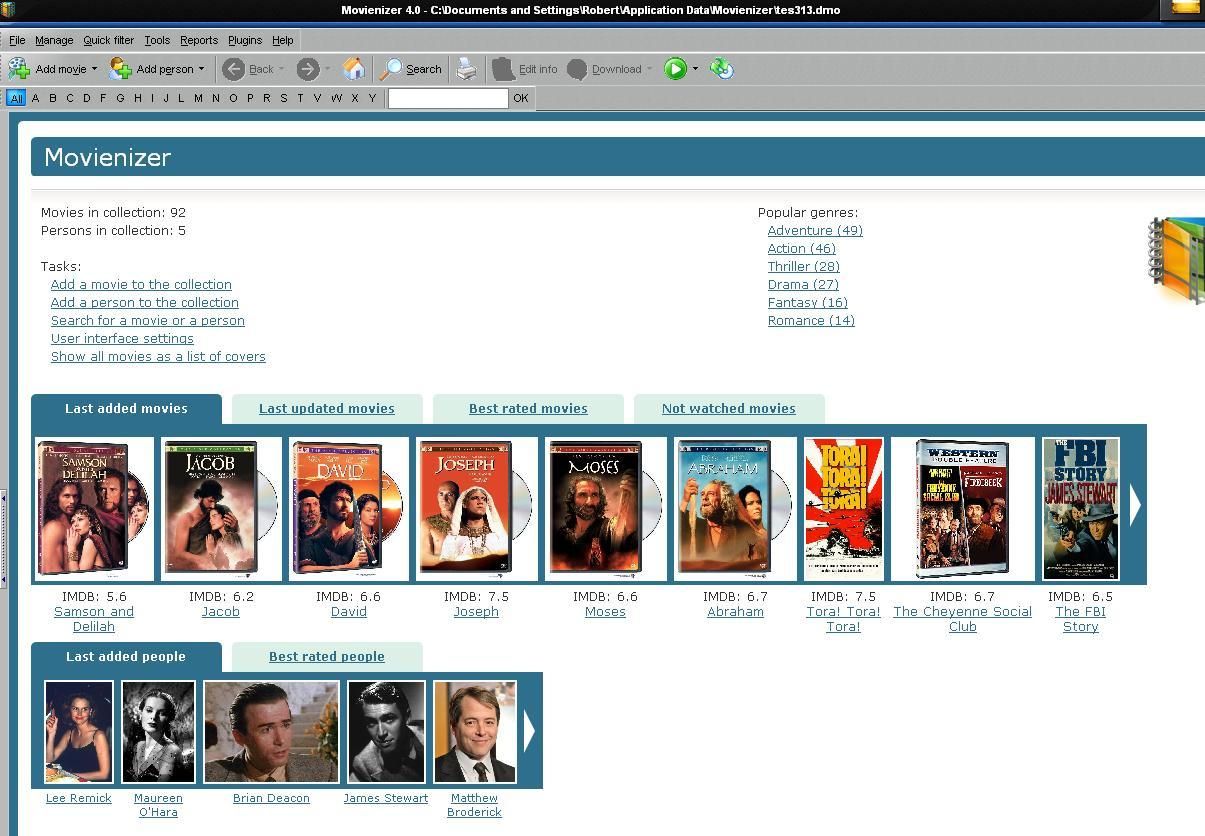
Task: Click the Samson and Delilah cover
Action: coord(94,508)
